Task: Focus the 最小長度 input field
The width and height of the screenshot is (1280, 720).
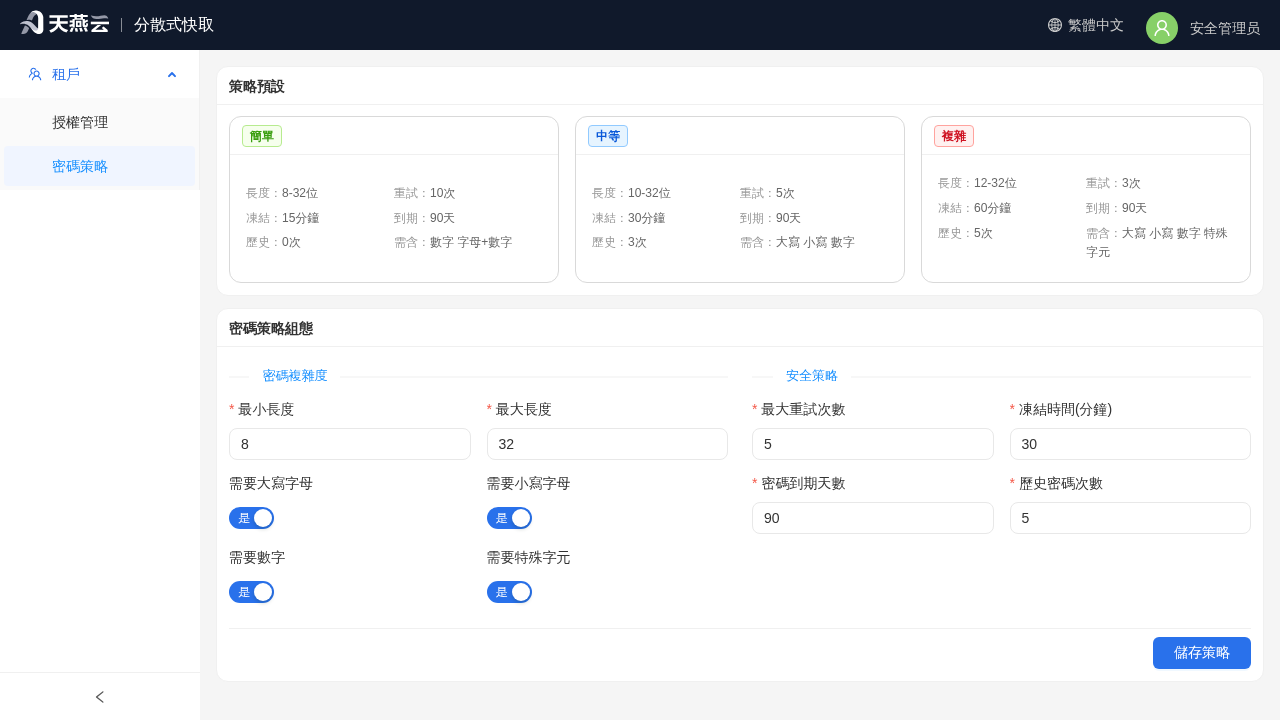Action: pos(350,444)
